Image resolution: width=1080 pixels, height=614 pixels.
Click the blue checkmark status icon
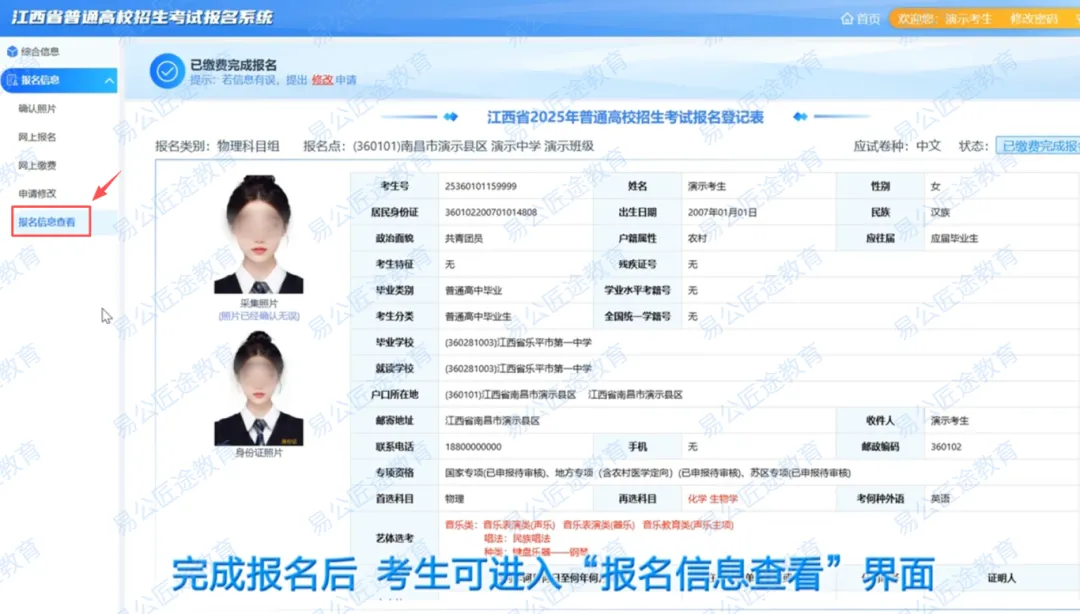tap(167, 71)
